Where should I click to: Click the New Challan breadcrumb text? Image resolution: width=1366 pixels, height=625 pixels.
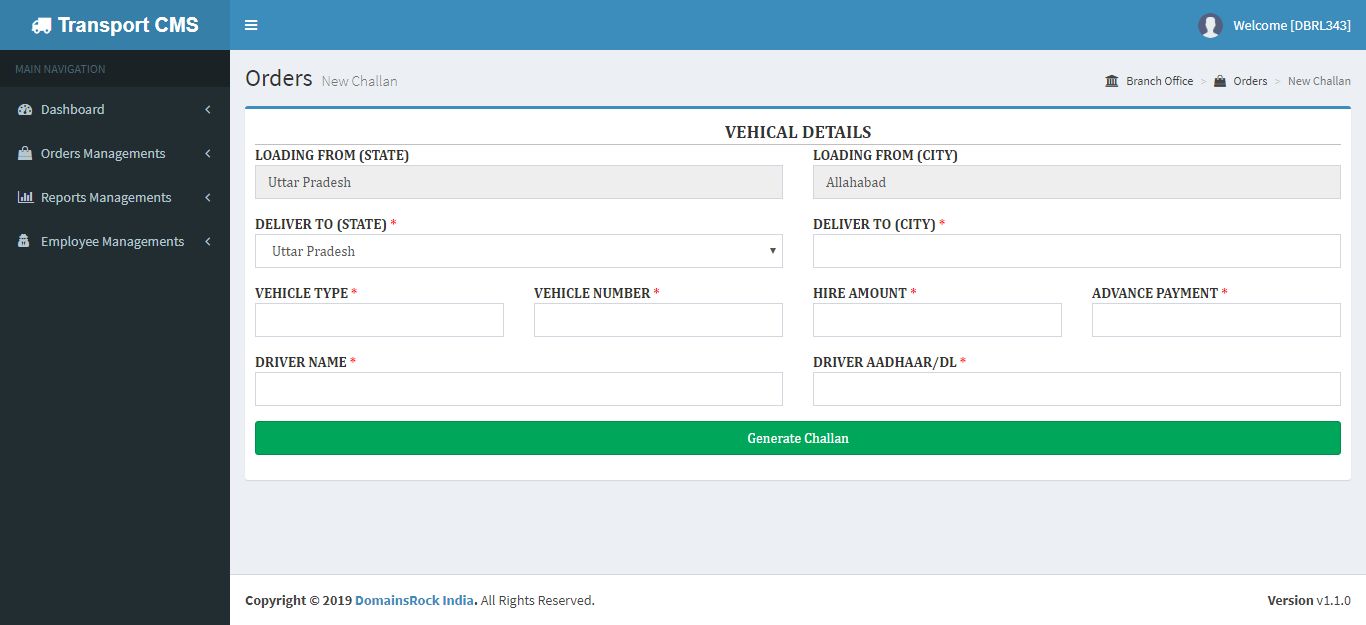coord(1319,81)
